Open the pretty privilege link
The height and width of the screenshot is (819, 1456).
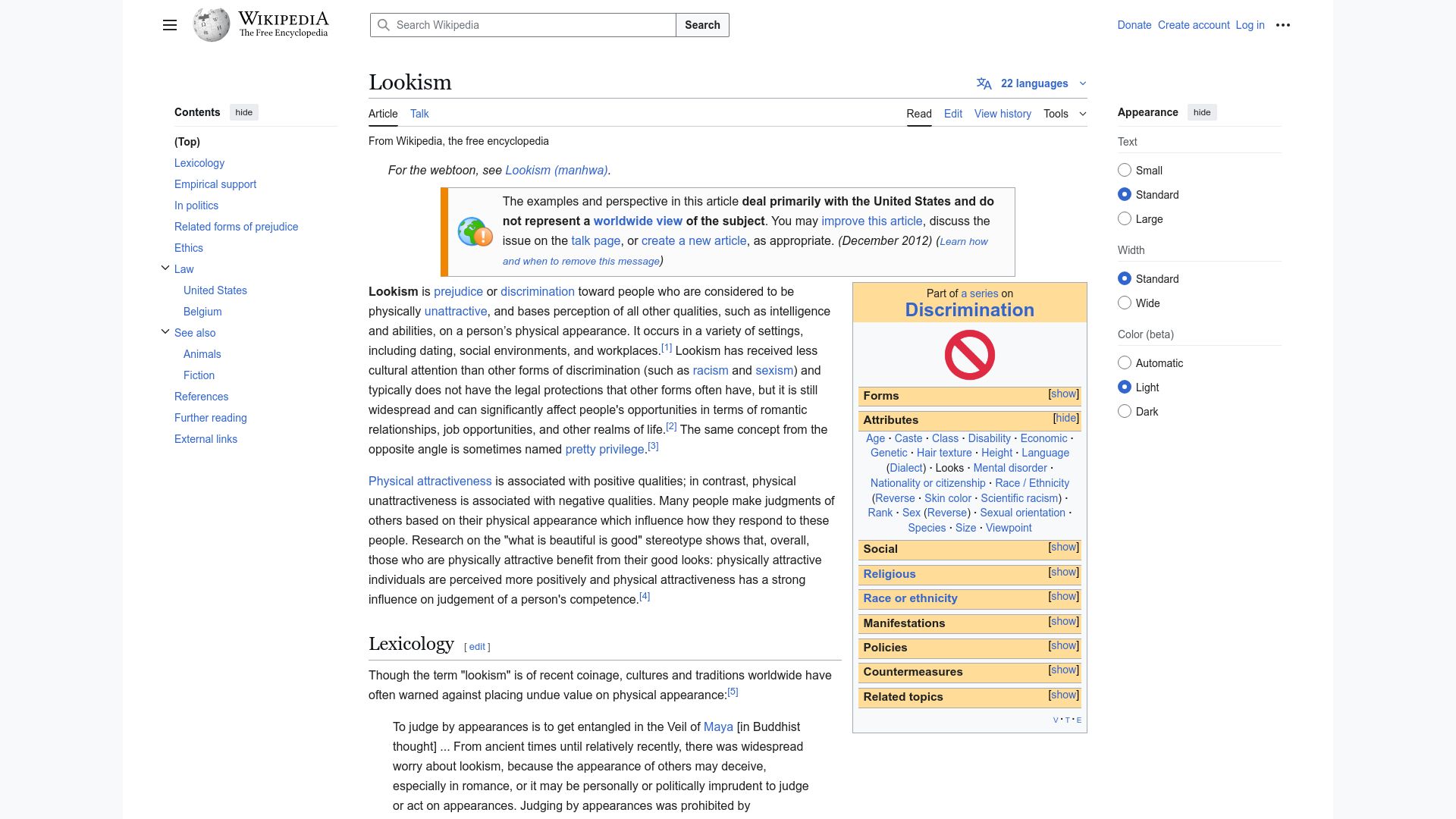[604, 450]
